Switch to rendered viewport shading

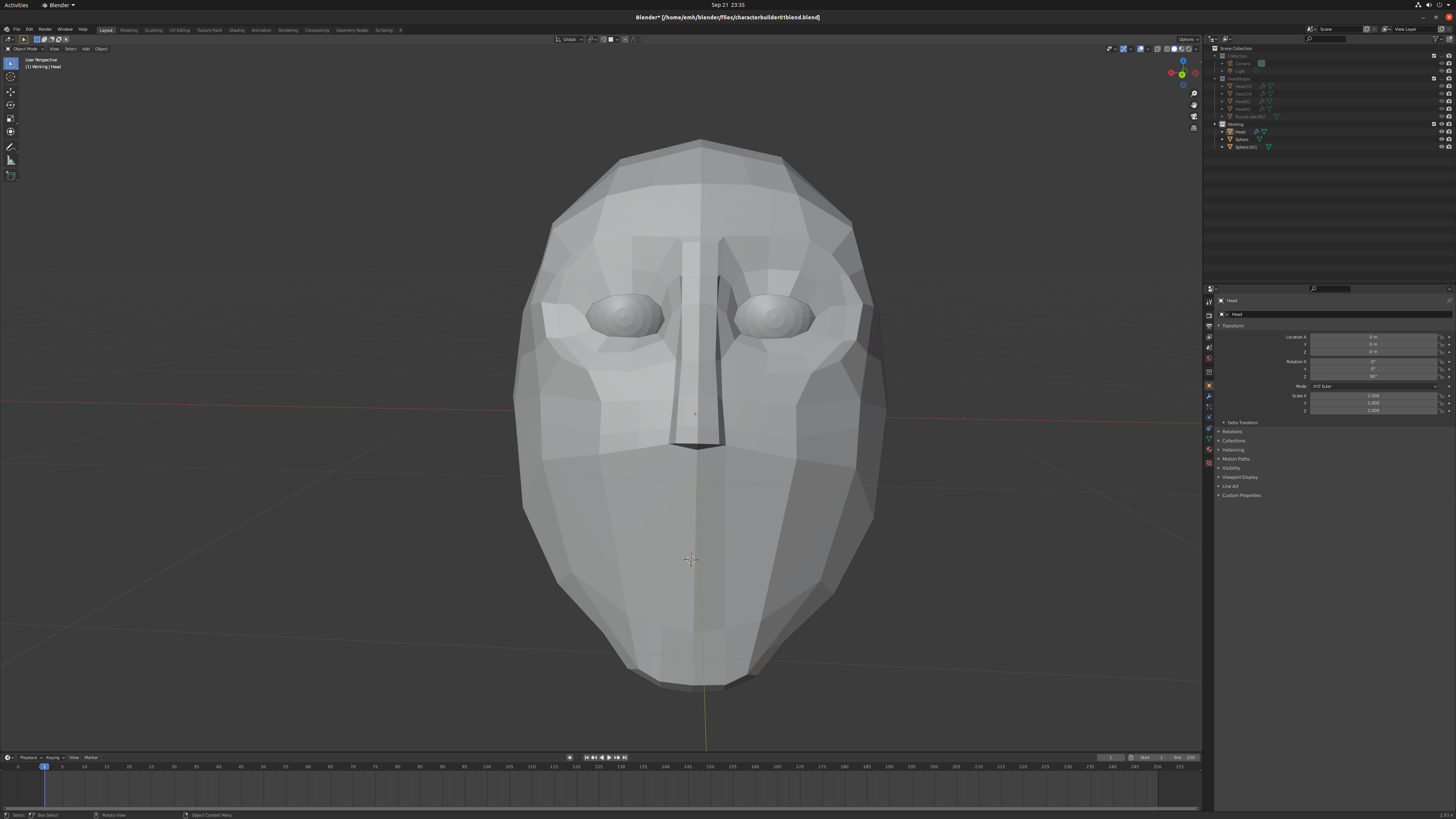(1189, 49)
